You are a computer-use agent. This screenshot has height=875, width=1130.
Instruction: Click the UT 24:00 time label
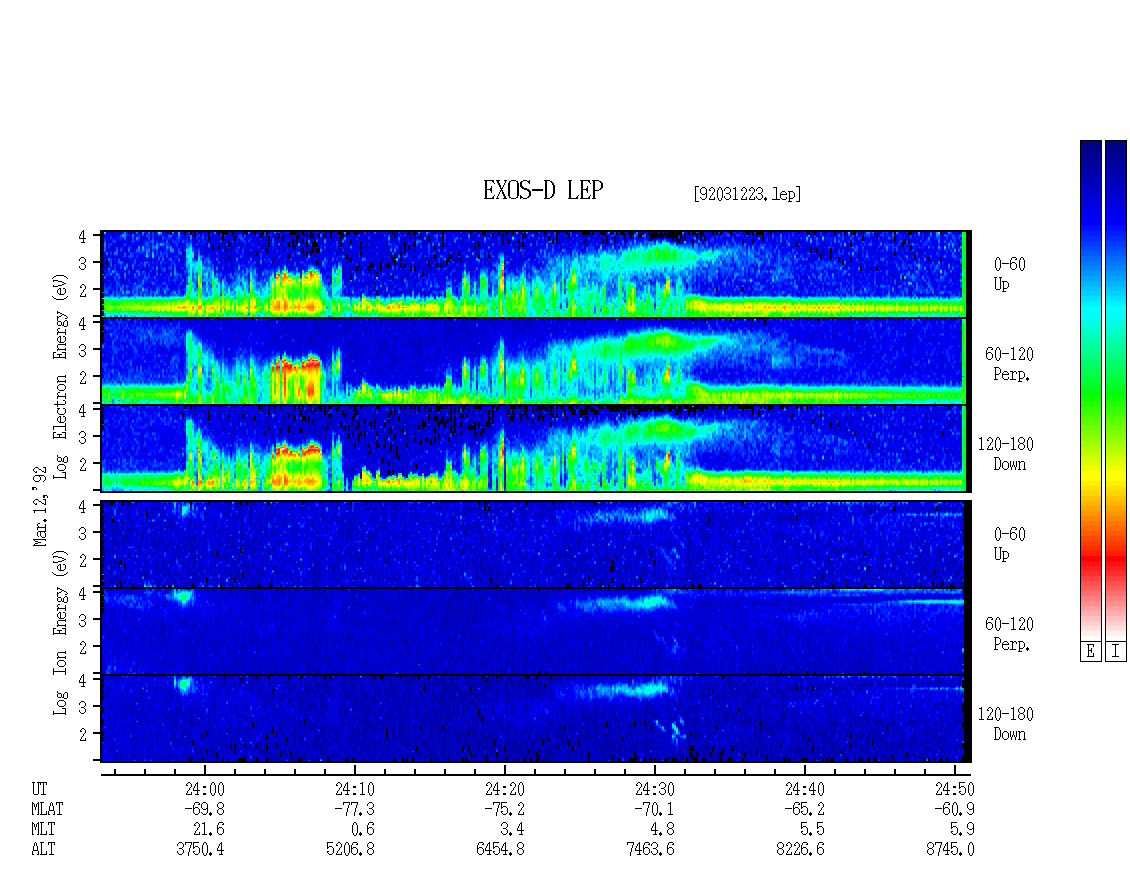205,789
